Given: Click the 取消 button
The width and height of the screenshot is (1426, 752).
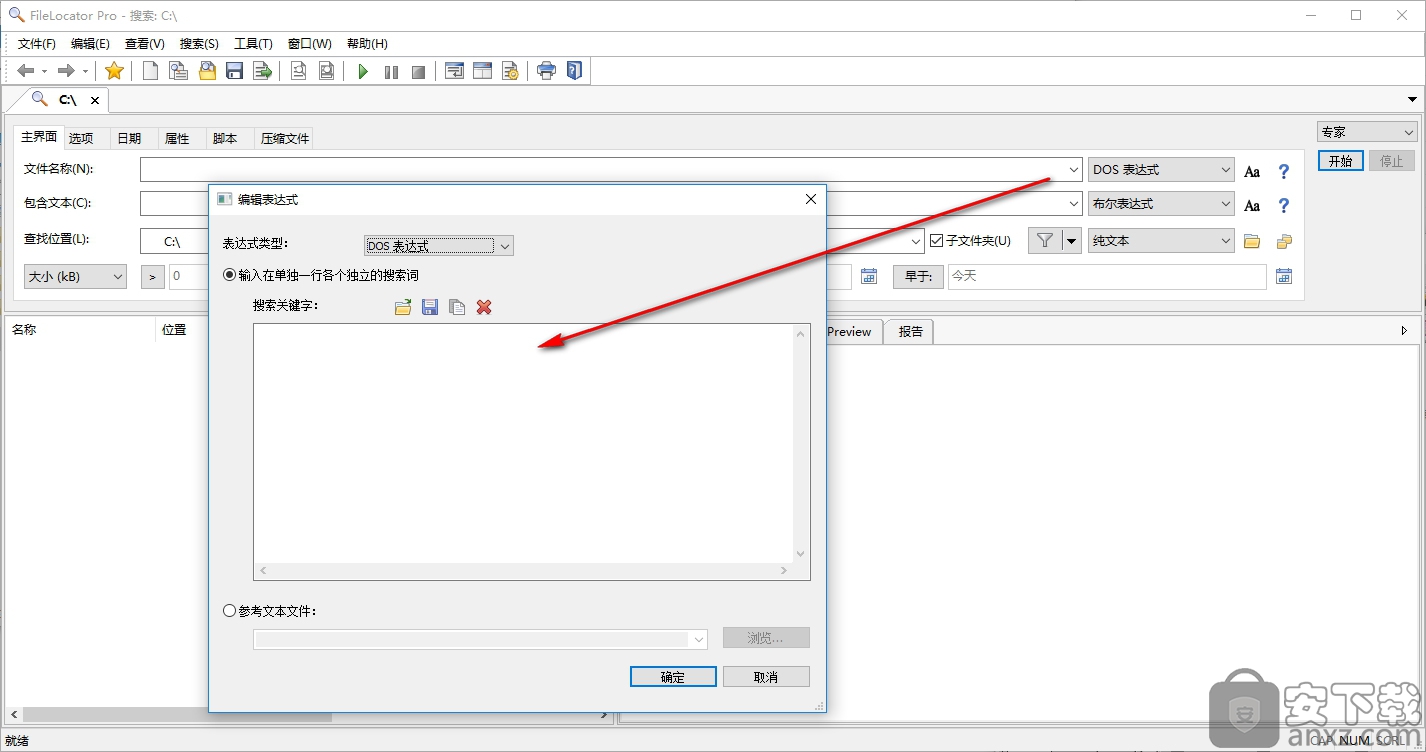Looking at the screenshot, I should [766, 677].
